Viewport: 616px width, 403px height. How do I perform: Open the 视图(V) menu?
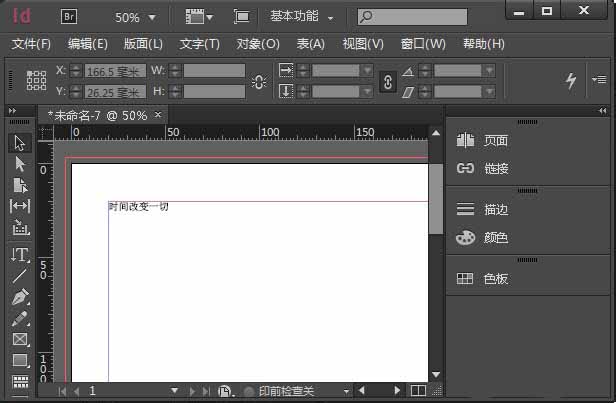(363, 44)
